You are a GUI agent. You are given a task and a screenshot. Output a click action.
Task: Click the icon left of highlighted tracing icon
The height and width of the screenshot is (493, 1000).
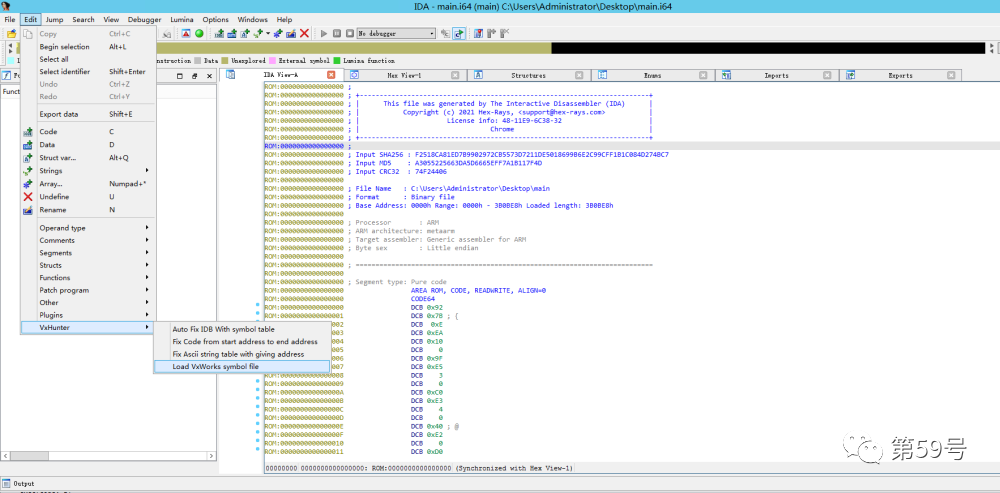(x=445, y=34)
